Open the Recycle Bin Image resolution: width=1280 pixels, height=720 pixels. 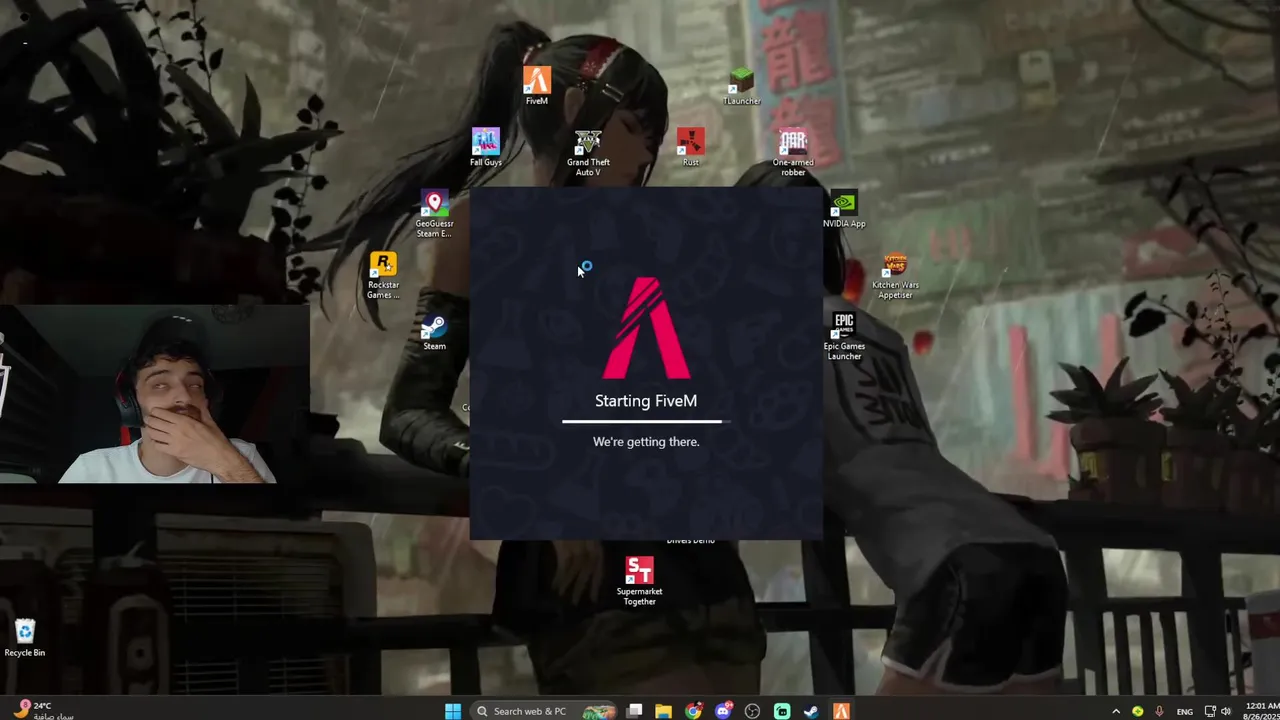pyautogui.click(x=25, y=637)
